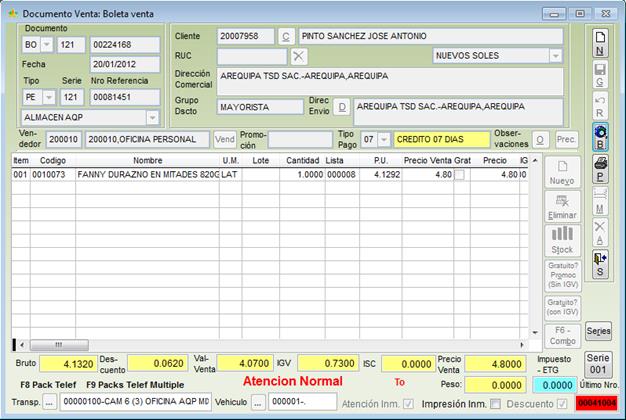Click grid scroll-up arrow

pyautogui.click(x=535, y=160)
